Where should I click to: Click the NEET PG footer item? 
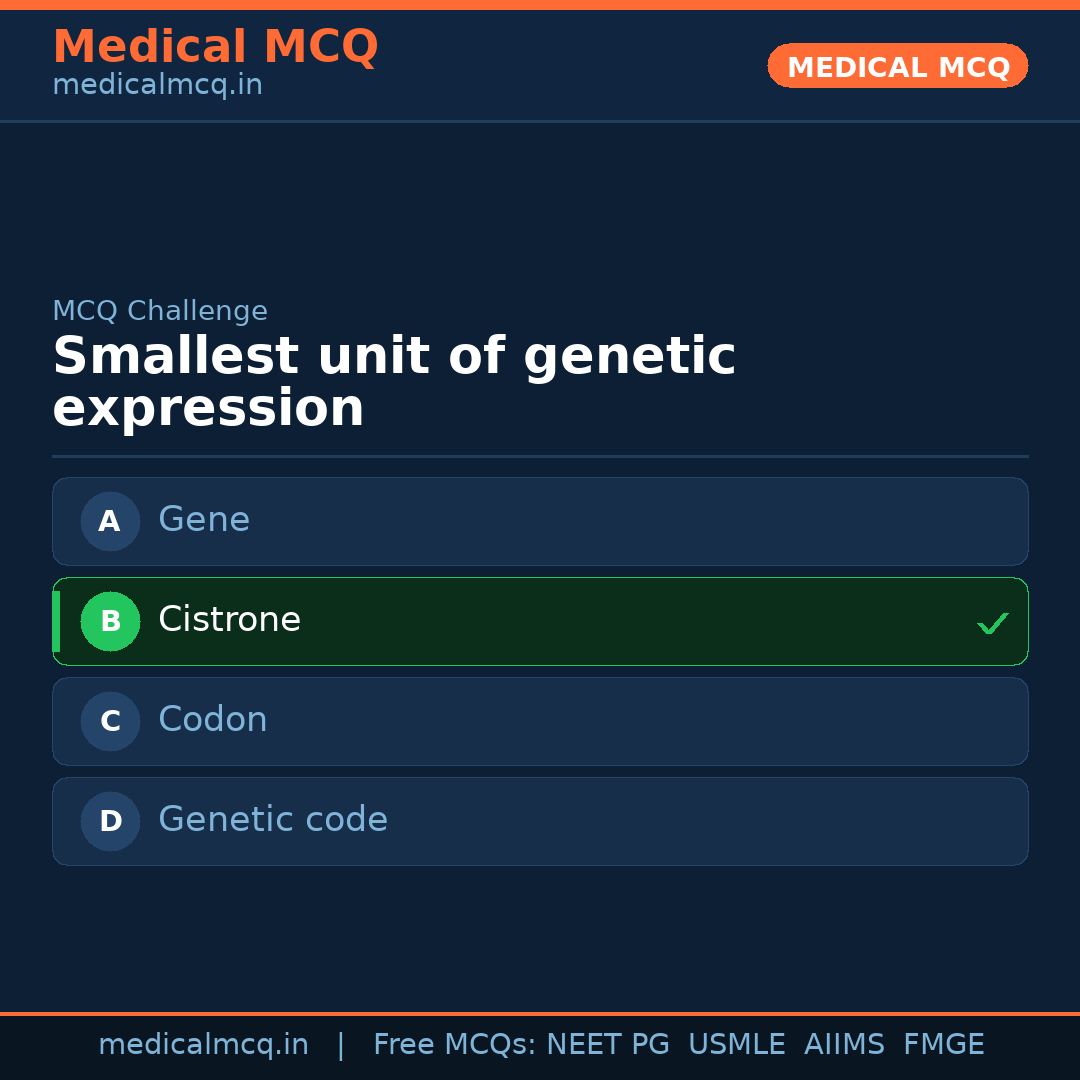(607, 1044)
